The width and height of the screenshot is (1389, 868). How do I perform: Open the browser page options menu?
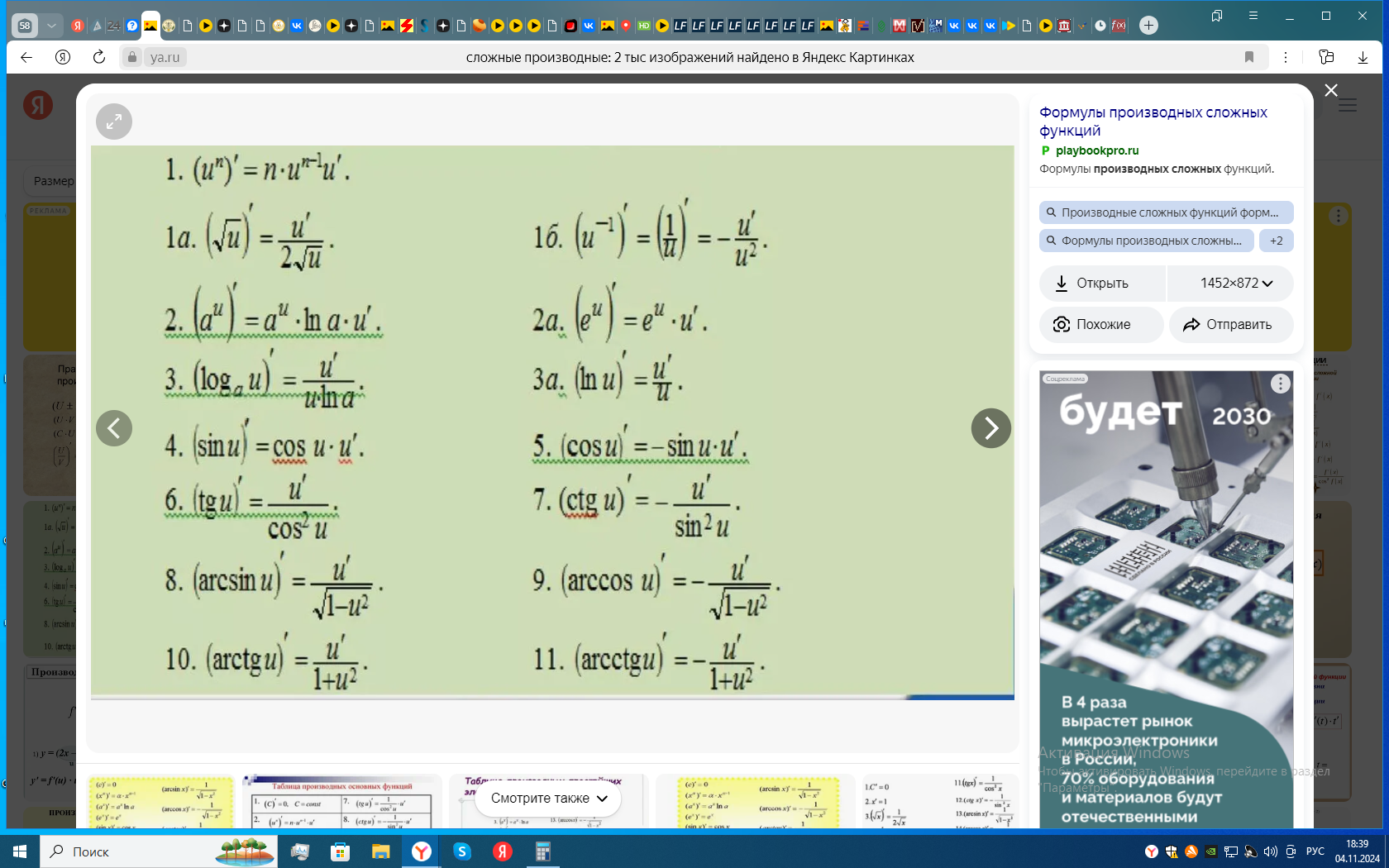coord(1286,57)
